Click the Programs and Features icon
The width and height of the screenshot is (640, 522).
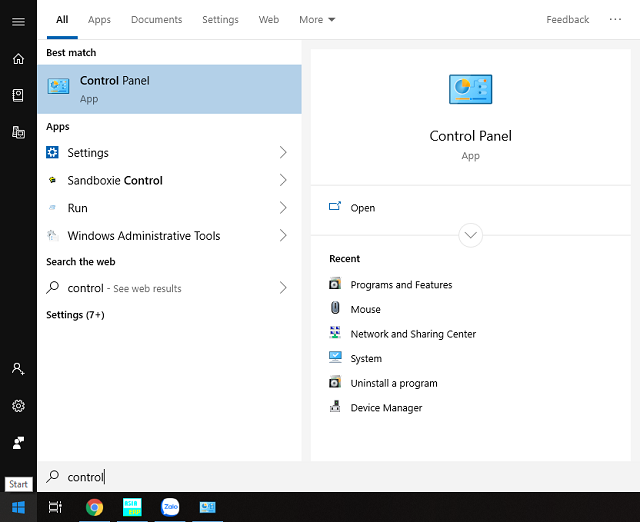335,283
